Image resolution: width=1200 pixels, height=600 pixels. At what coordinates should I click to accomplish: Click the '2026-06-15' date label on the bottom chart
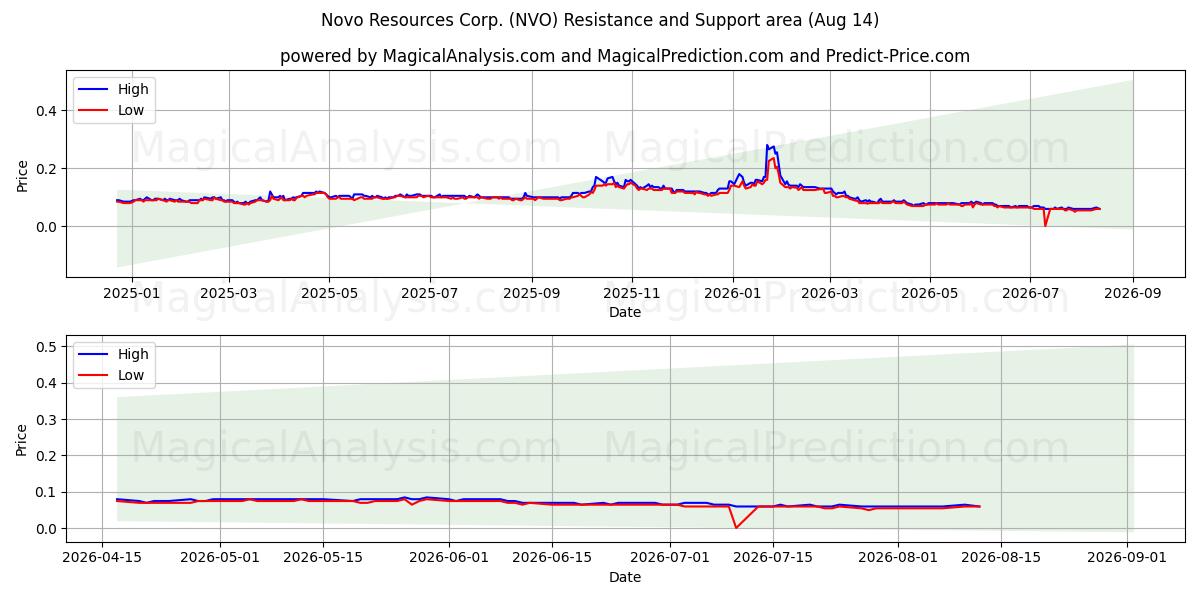[551, 558]
